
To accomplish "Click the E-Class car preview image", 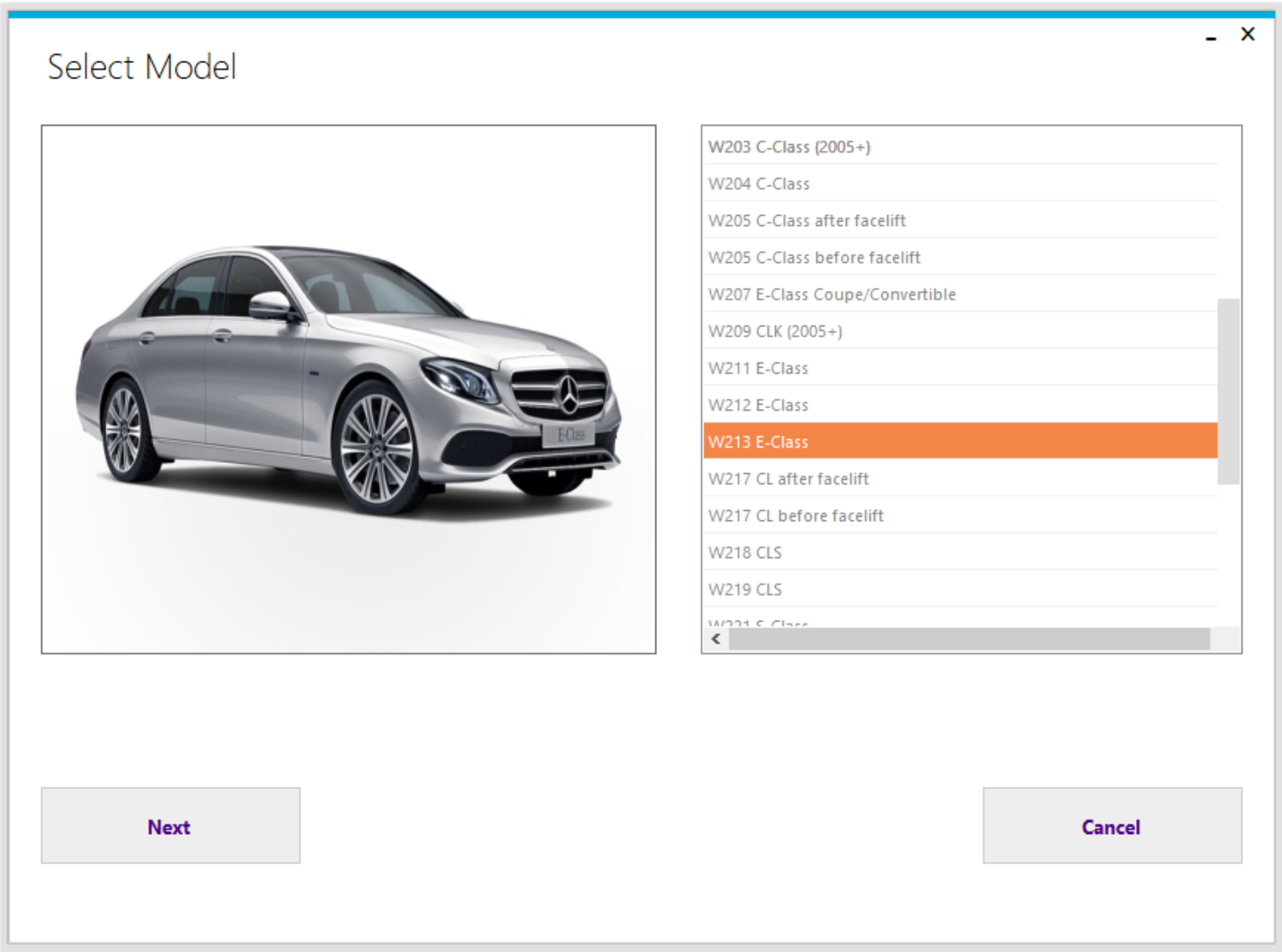I will pos(348,389).
